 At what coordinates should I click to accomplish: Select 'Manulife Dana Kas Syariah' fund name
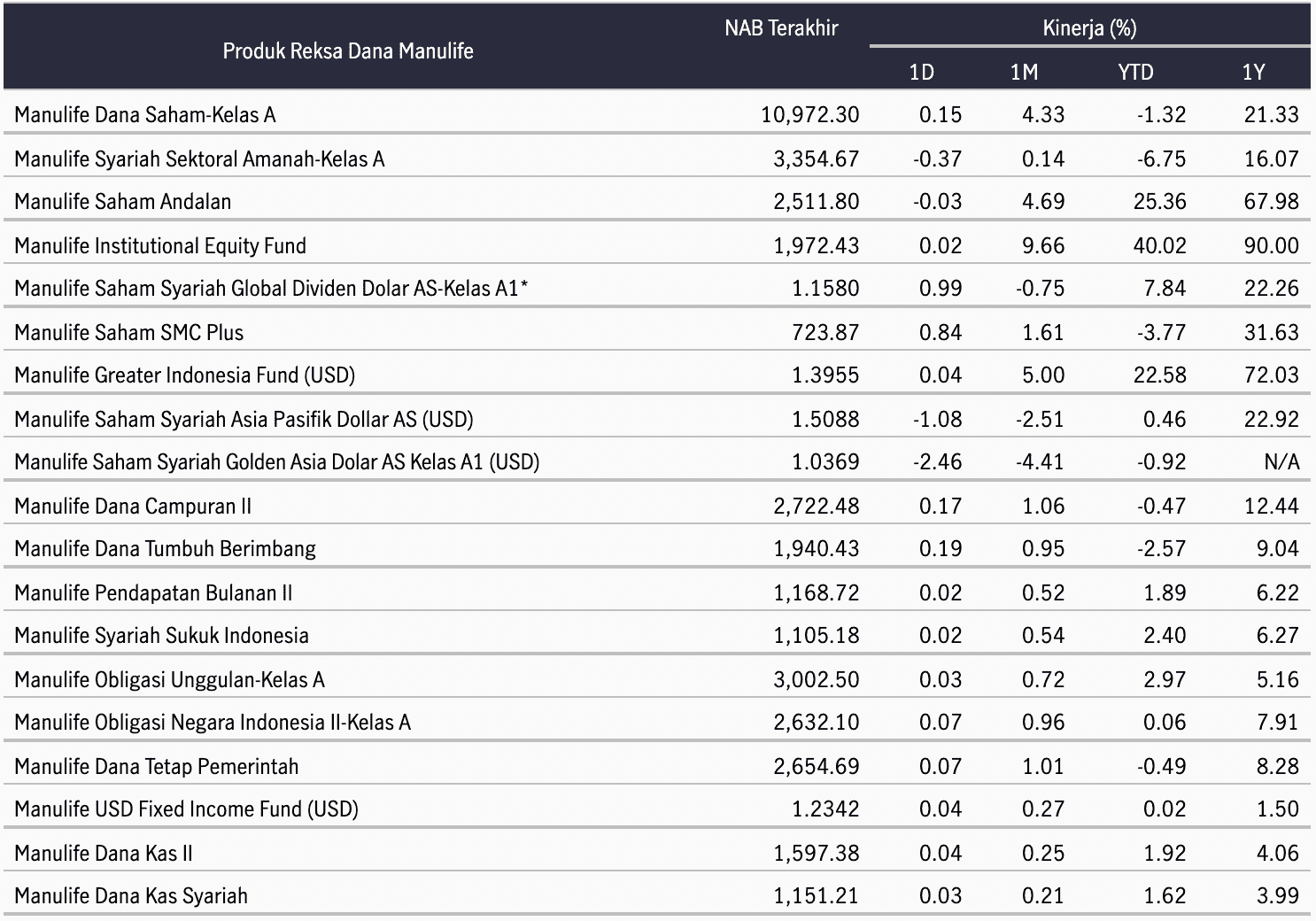tap(131, 895)
